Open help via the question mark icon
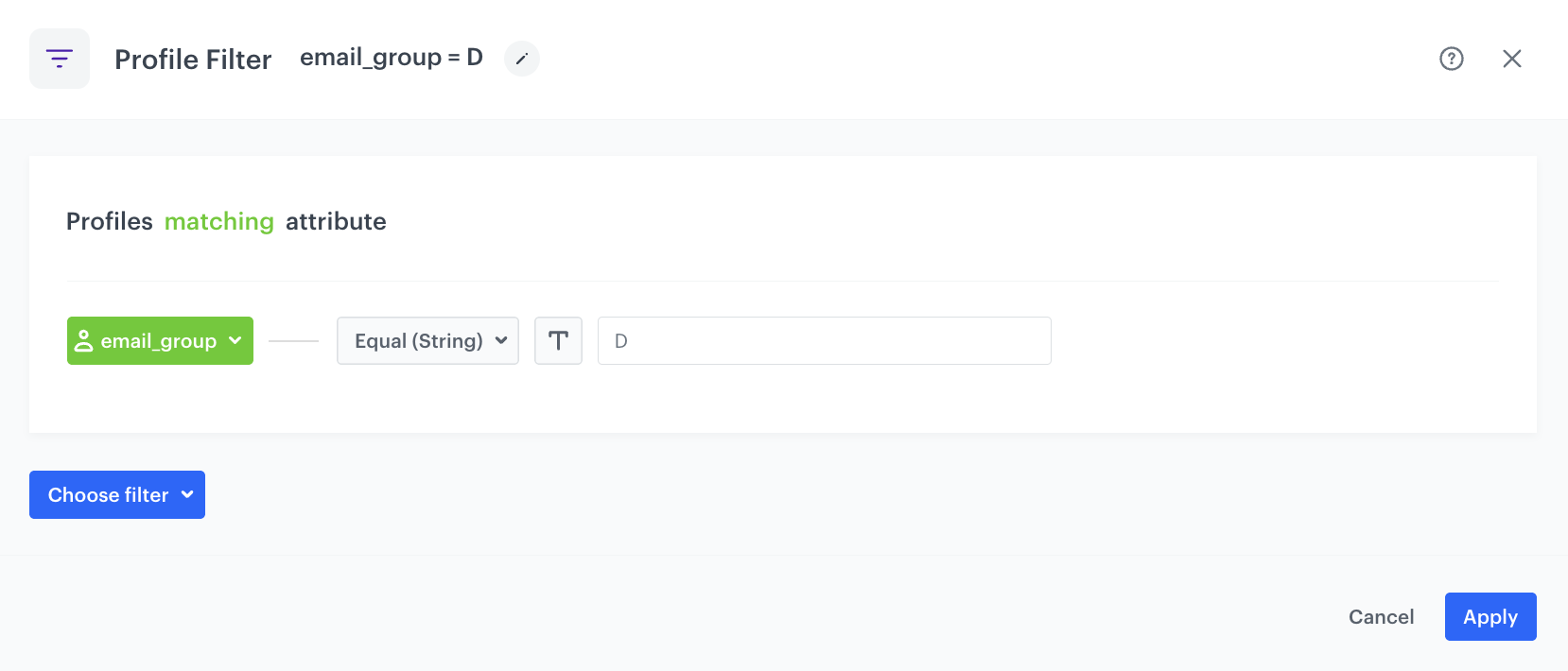Screen dimensions: 1568x671 coord(1452,59)
